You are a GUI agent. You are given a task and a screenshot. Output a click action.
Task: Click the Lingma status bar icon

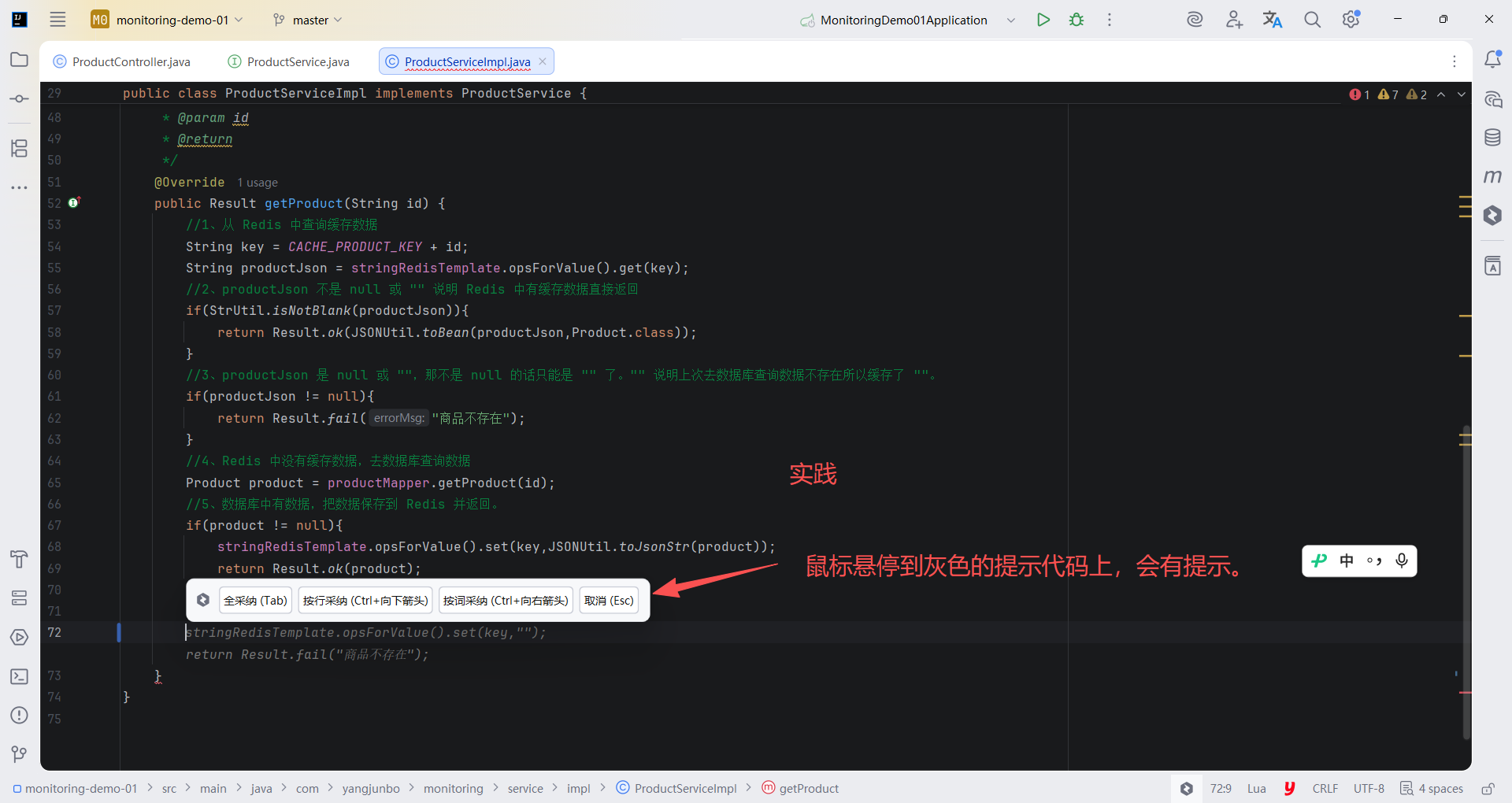(1187, 788)
